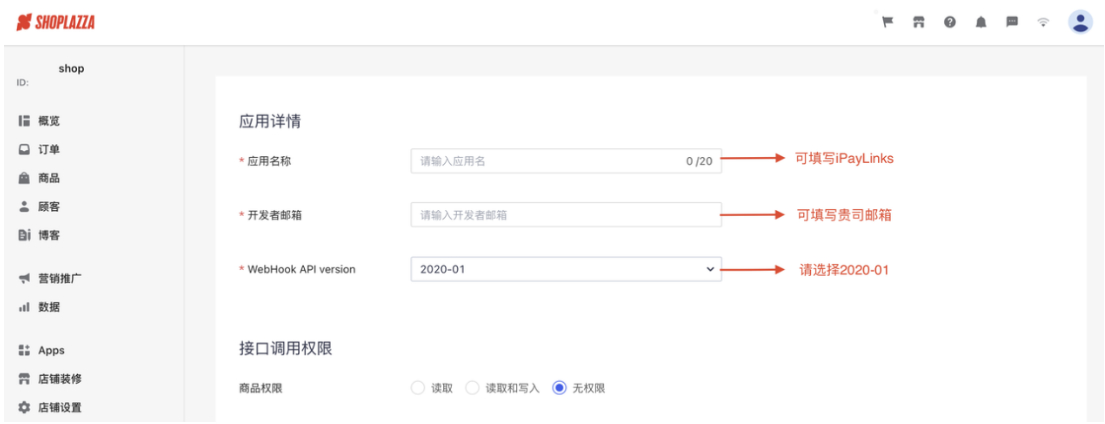Viewport: 1105px width, 424px height.
Task: Focus the 应用名称 input field
Action: pos(566,161)
